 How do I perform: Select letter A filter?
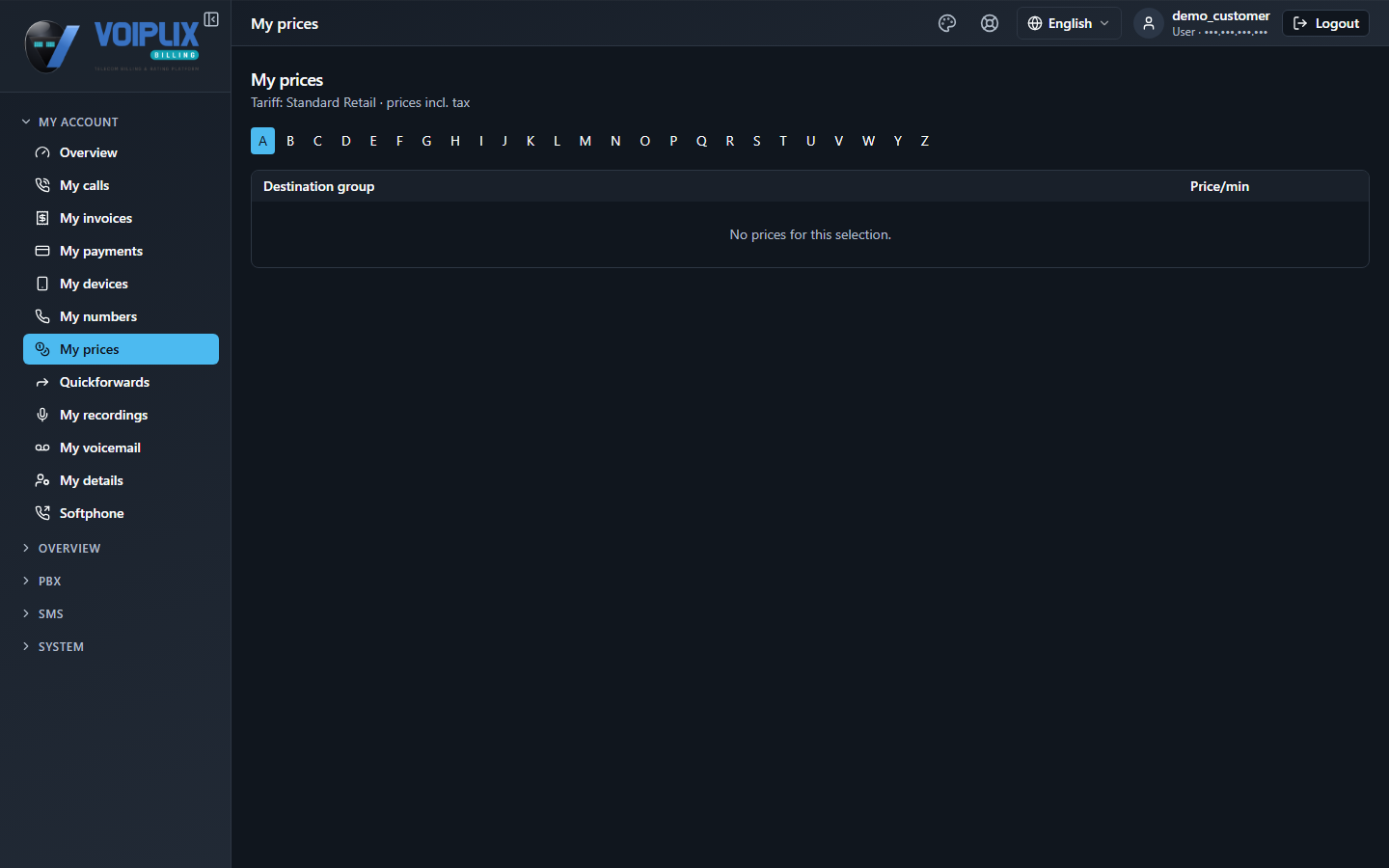[x=262, y=141]
